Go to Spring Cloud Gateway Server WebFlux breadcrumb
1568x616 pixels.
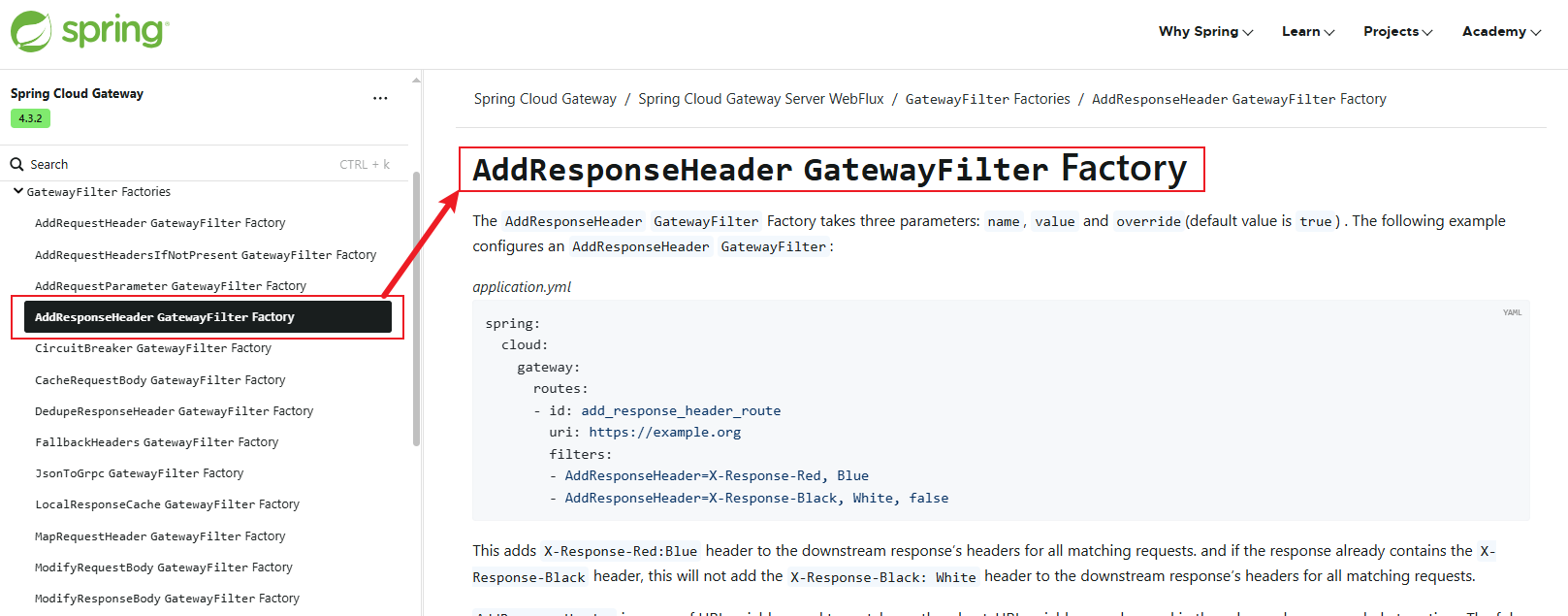coord(761,99)
